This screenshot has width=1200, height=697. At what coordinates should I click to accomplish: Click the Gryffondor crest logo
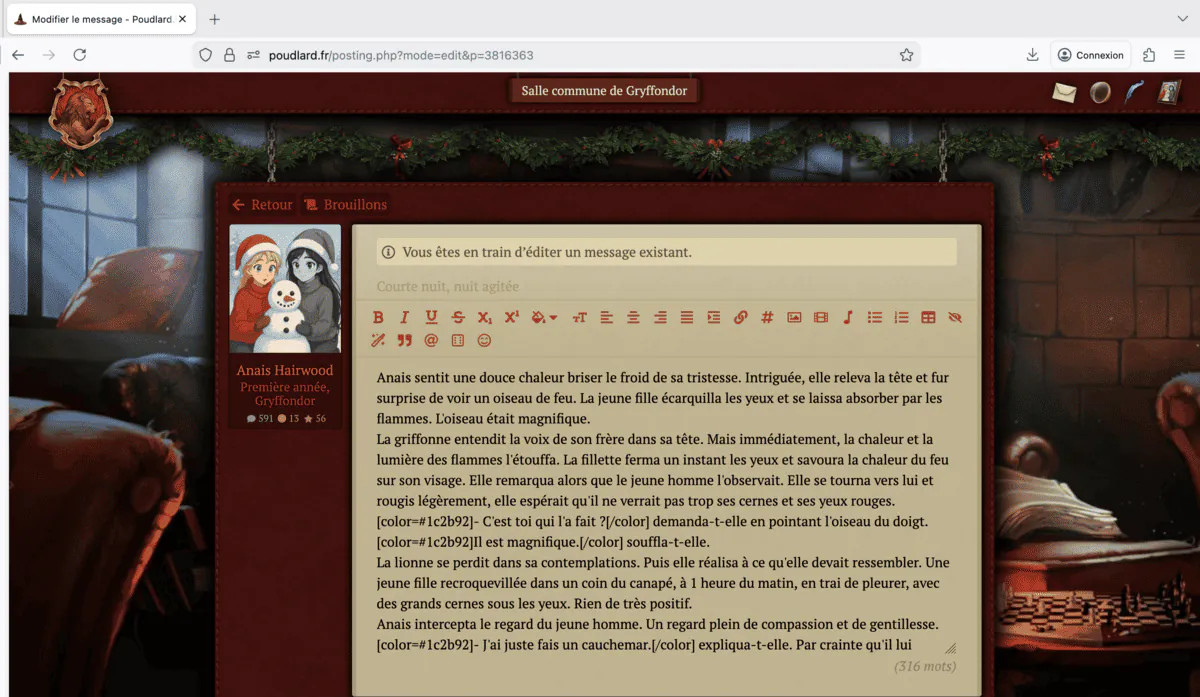click(x=81, y=114)
